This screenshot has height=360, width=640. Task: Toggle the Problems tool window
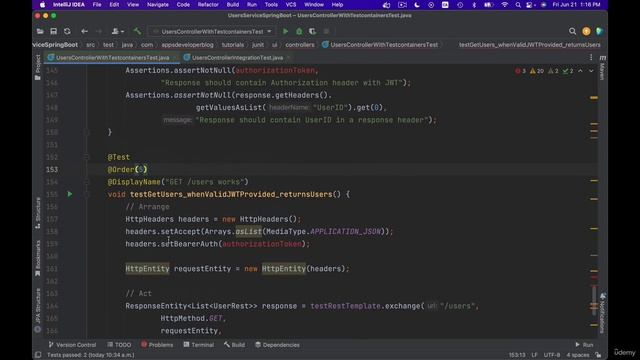click(x=157, y=345)
